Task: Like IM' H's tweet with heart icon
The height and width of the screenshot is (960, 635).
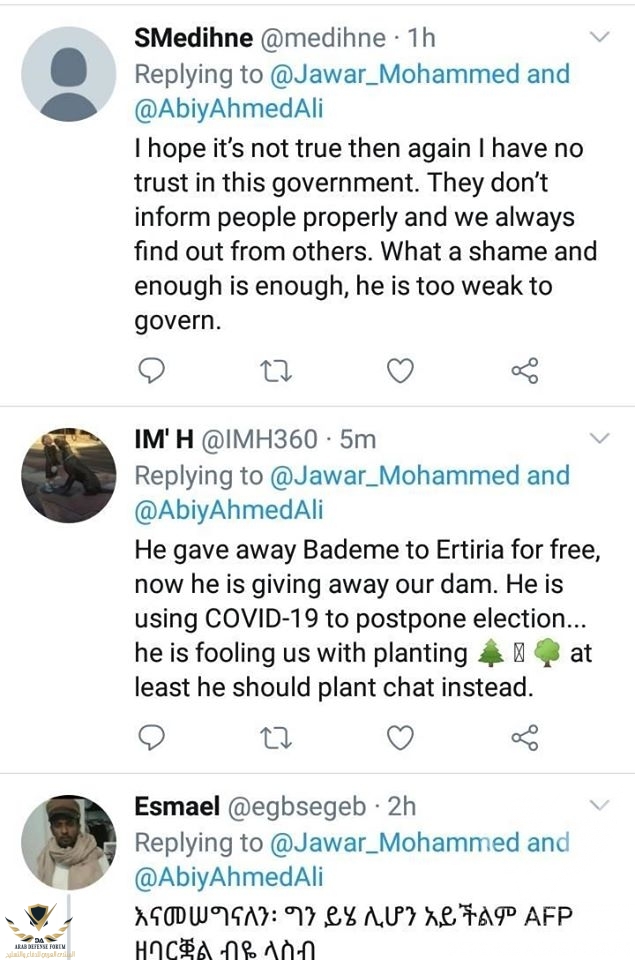Action: click(x=400, y=738)
